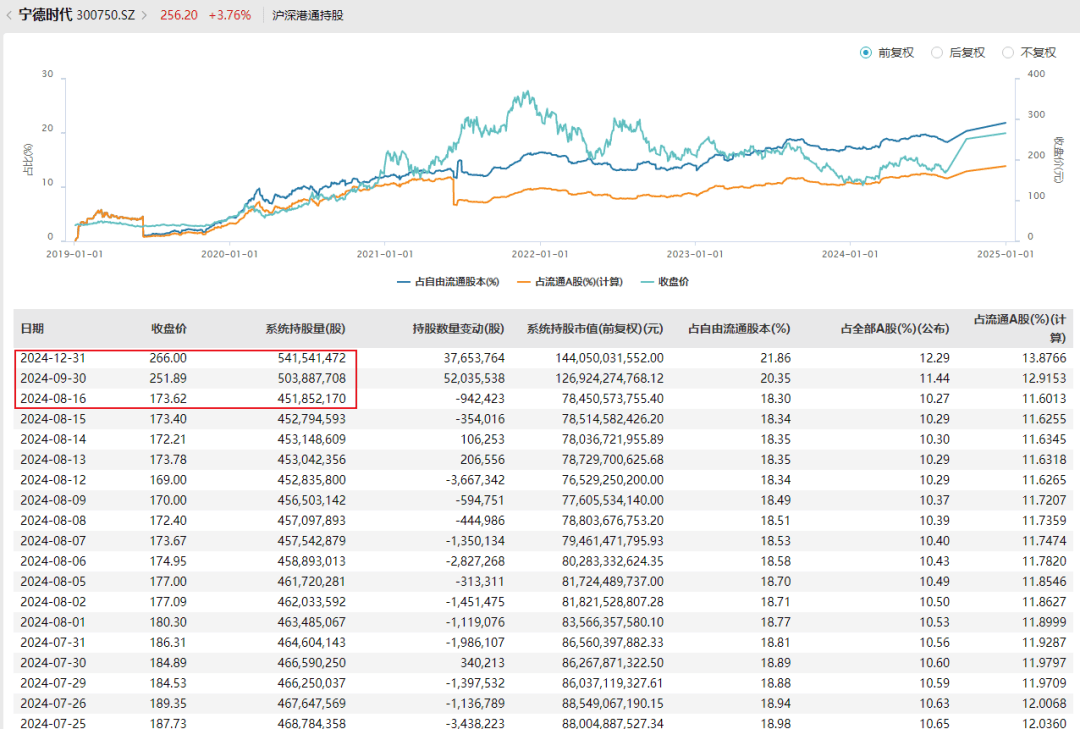The image size is (1080, 729).
Task: Click the 占全部A股(%)(公布) column header
Action: 895,329
